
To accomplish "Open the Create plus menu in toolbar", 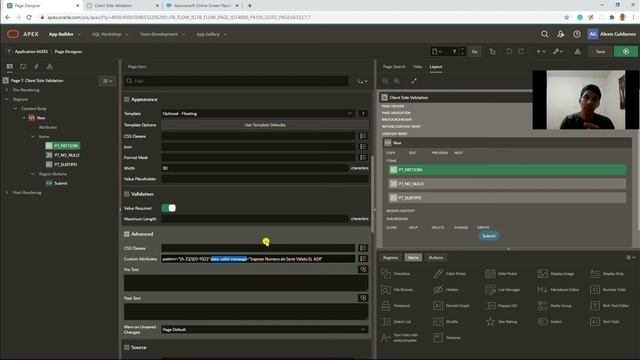I will tap(540, 51).
